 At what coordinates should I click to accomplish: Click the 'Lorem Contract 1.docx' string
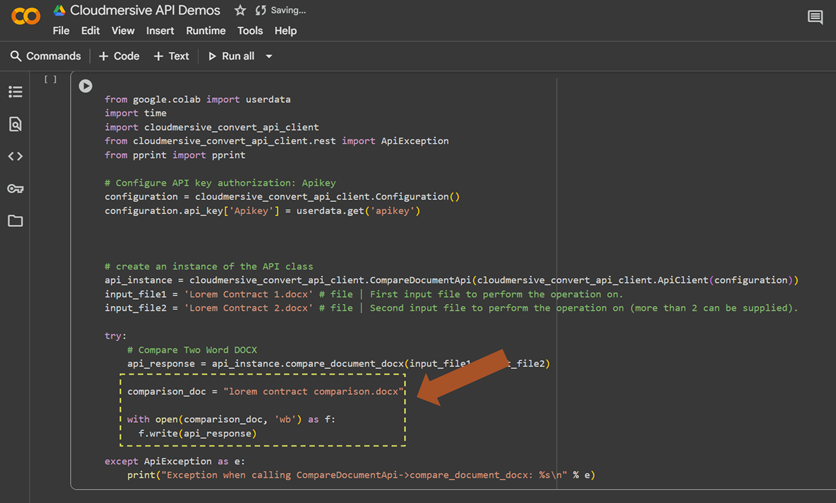pos(248,294)
